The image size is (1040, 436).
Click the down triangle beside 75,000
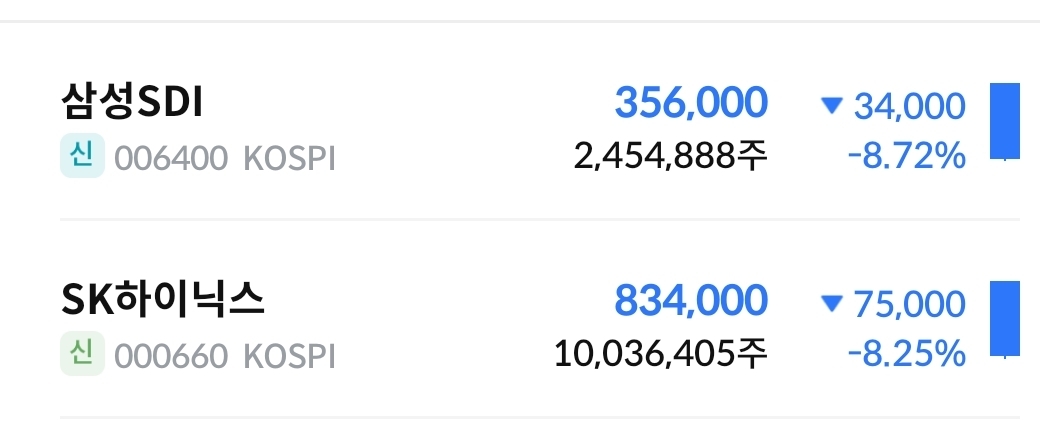[x=831, y=303]
